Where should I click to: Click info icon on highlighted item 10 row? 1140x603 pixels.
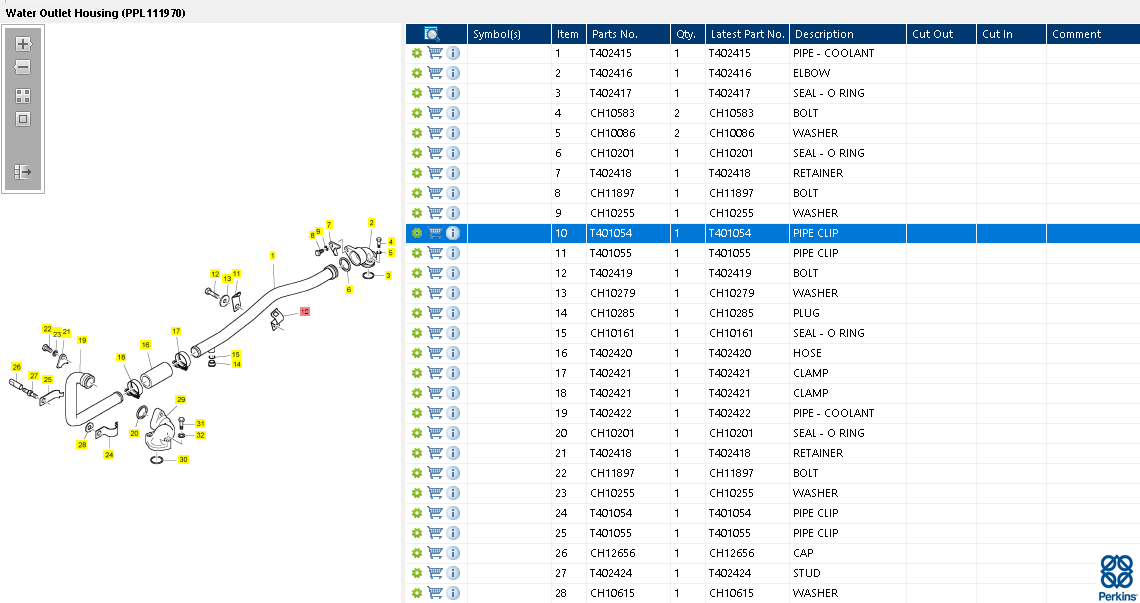click(x=453, y=233)
